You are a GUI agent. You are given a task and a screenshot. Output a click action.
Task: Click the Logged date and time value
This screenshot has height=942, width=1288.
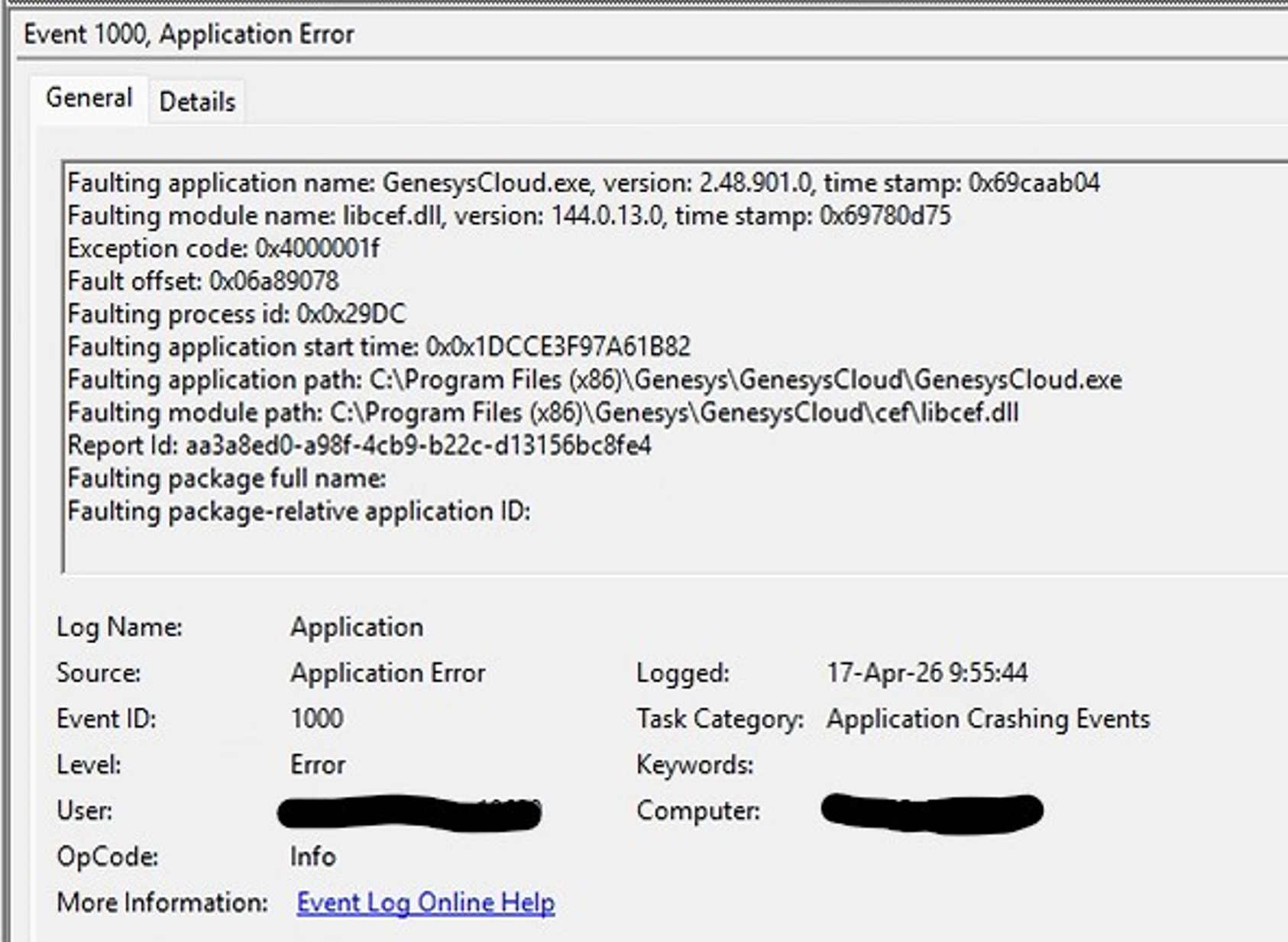pos(927,673)
